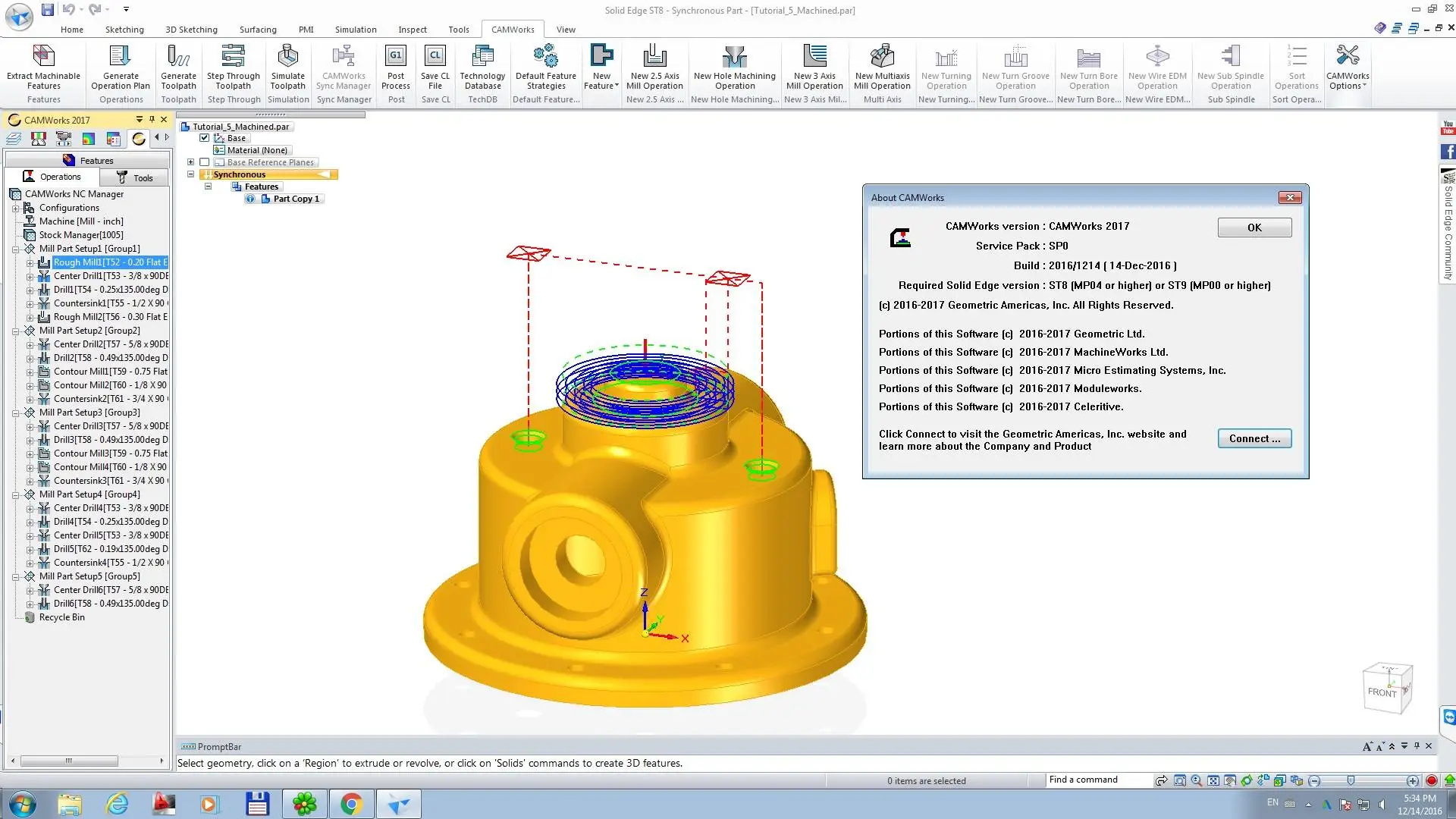Click the zoom slider handle
Viewport: 1456px width, 819px height.
tap(1351, 780)
